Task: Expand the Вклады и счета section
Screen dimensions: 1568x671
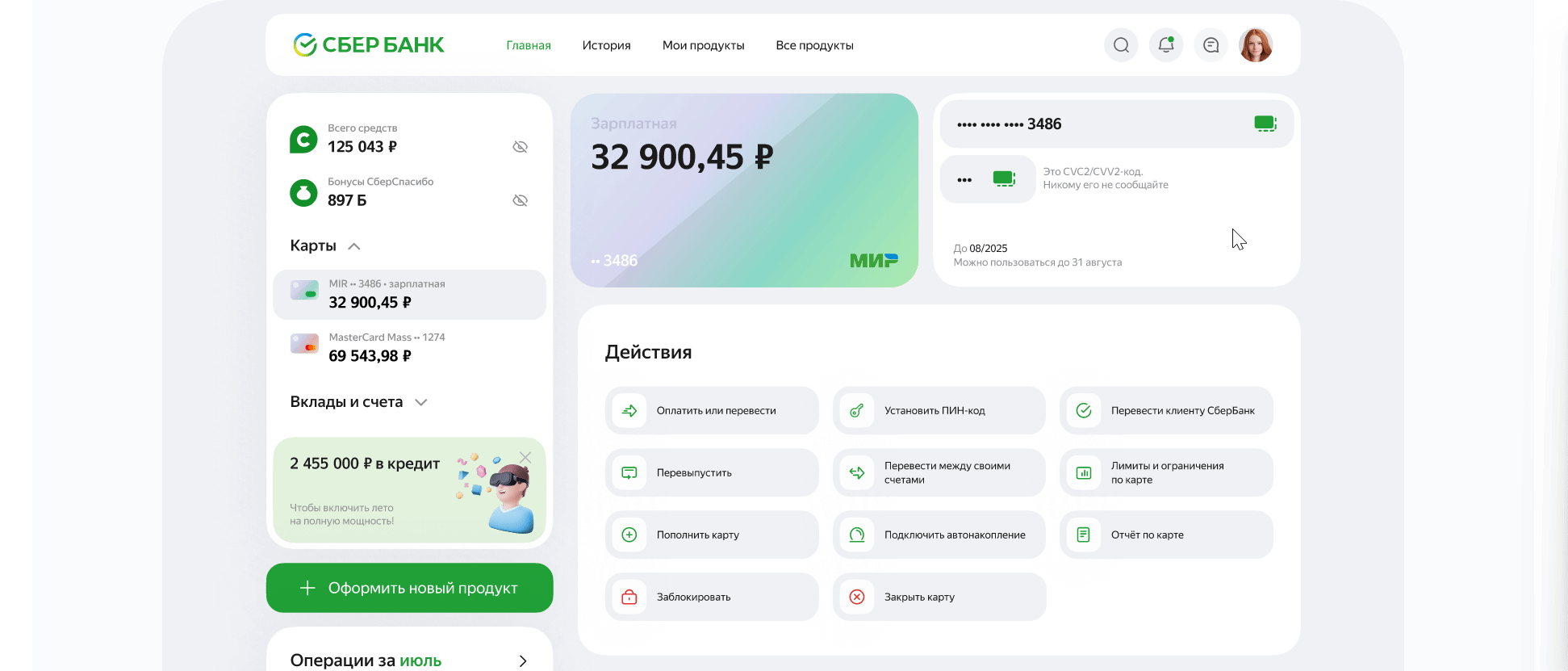Action: 421,402
